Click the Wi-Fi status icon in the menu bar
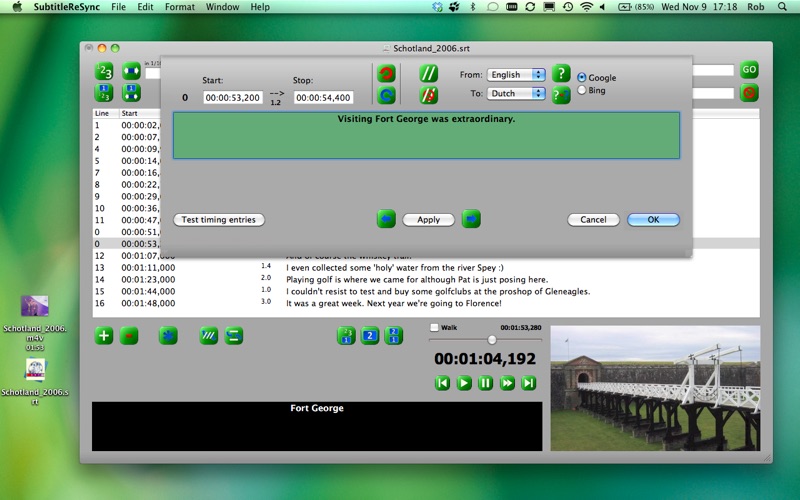This screenshot has height=500, width=800. [x=587, y=7]
